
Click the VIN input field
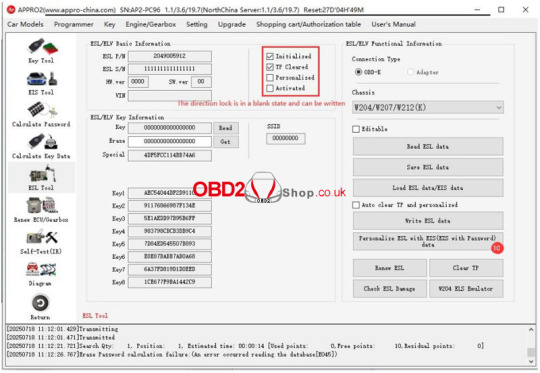tap(170, 95)
